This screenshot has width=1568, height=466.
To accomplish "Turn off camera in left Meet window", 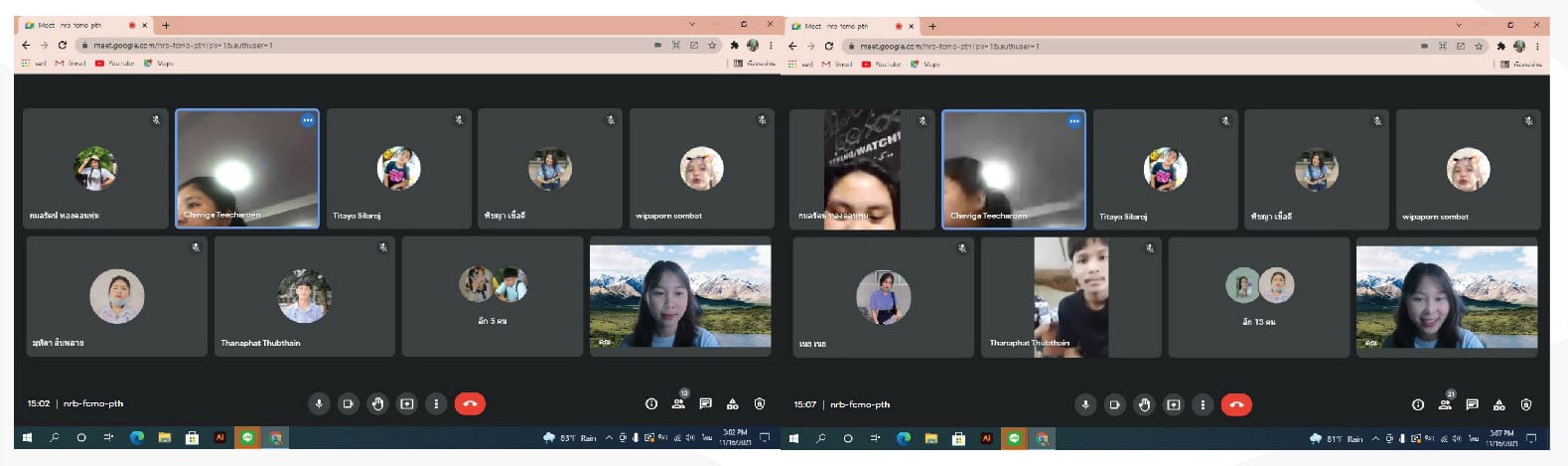I will click(x=348, y=403).
